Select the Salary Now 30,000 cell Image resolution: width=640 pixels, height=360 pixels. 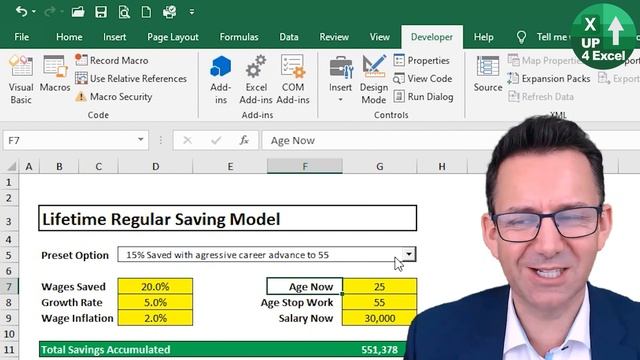[x=380, y=318]
